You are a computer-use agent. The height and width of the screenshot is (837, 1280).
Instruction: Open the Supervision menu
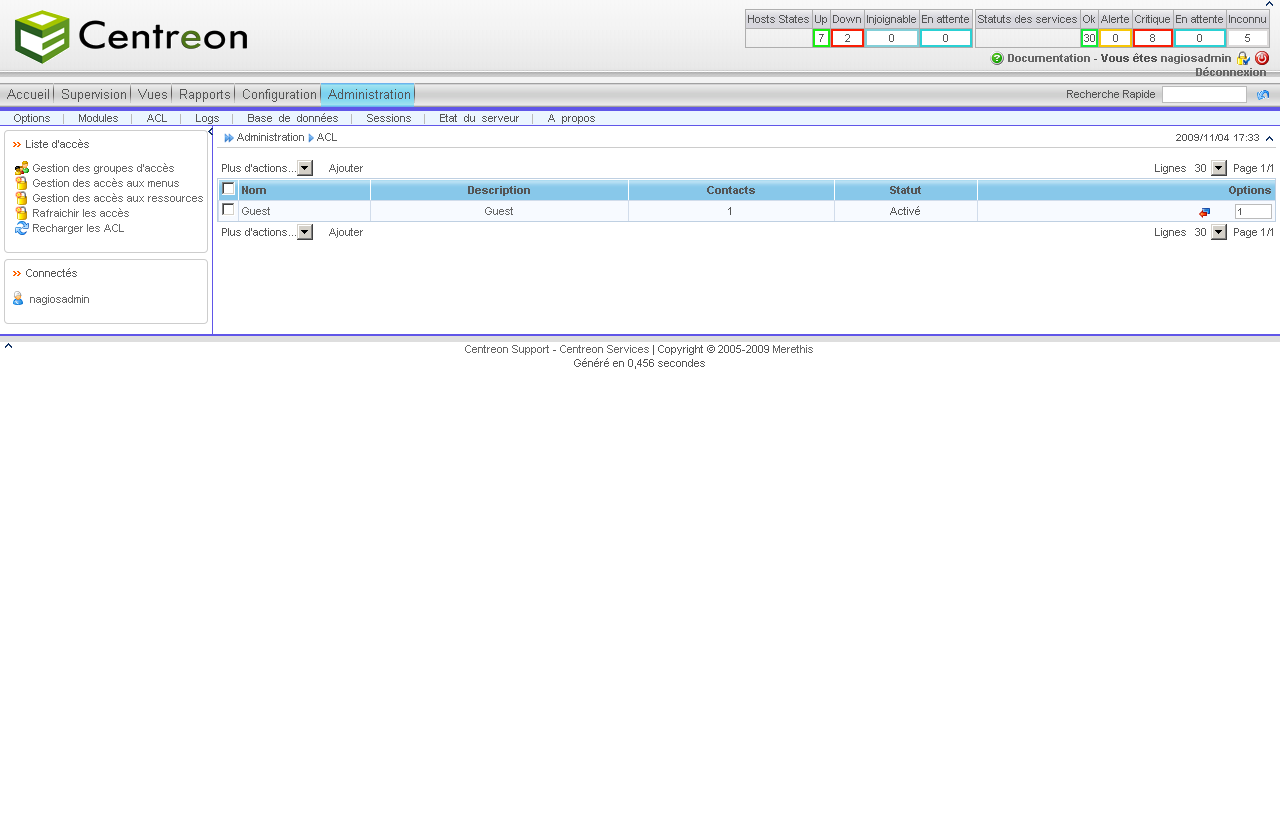pyautogui.click(x=94, y=94)
